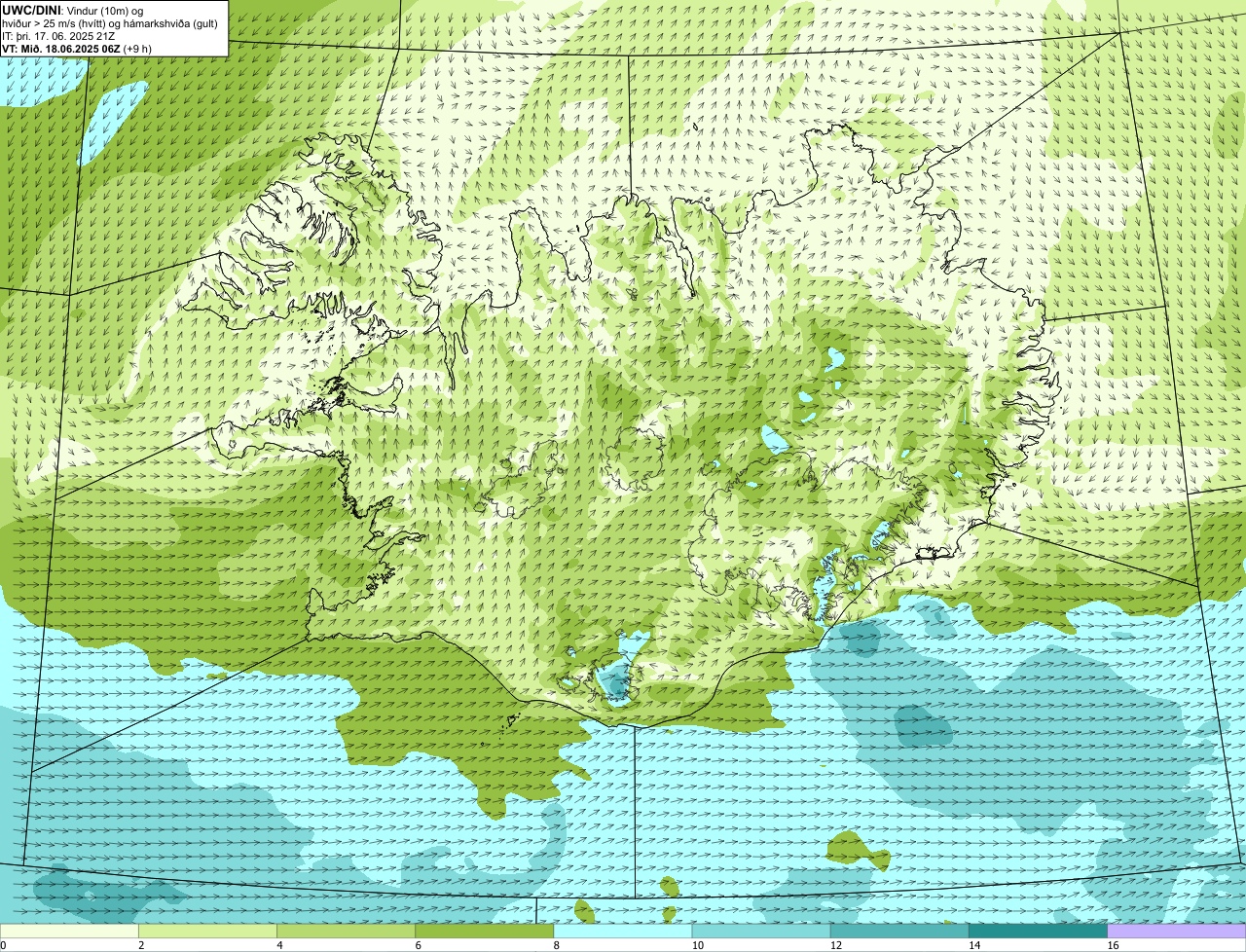Choose the 6–8 m/s olive green legend swatch
This screenshot has width=1246, height=952.
click(485, 931)
